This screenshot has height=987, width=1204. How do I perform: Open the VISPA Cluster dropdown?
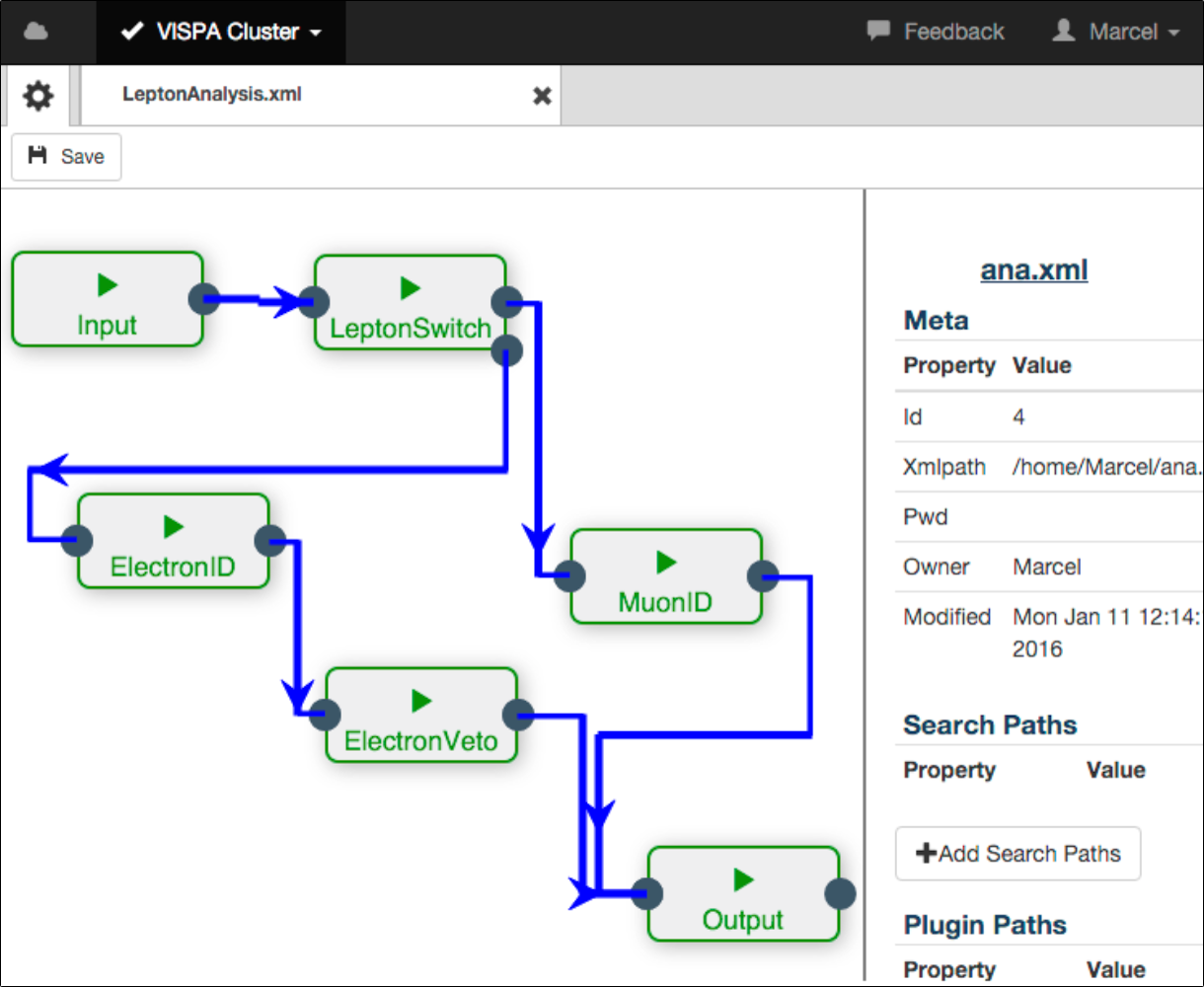click(x=221, y=32)
